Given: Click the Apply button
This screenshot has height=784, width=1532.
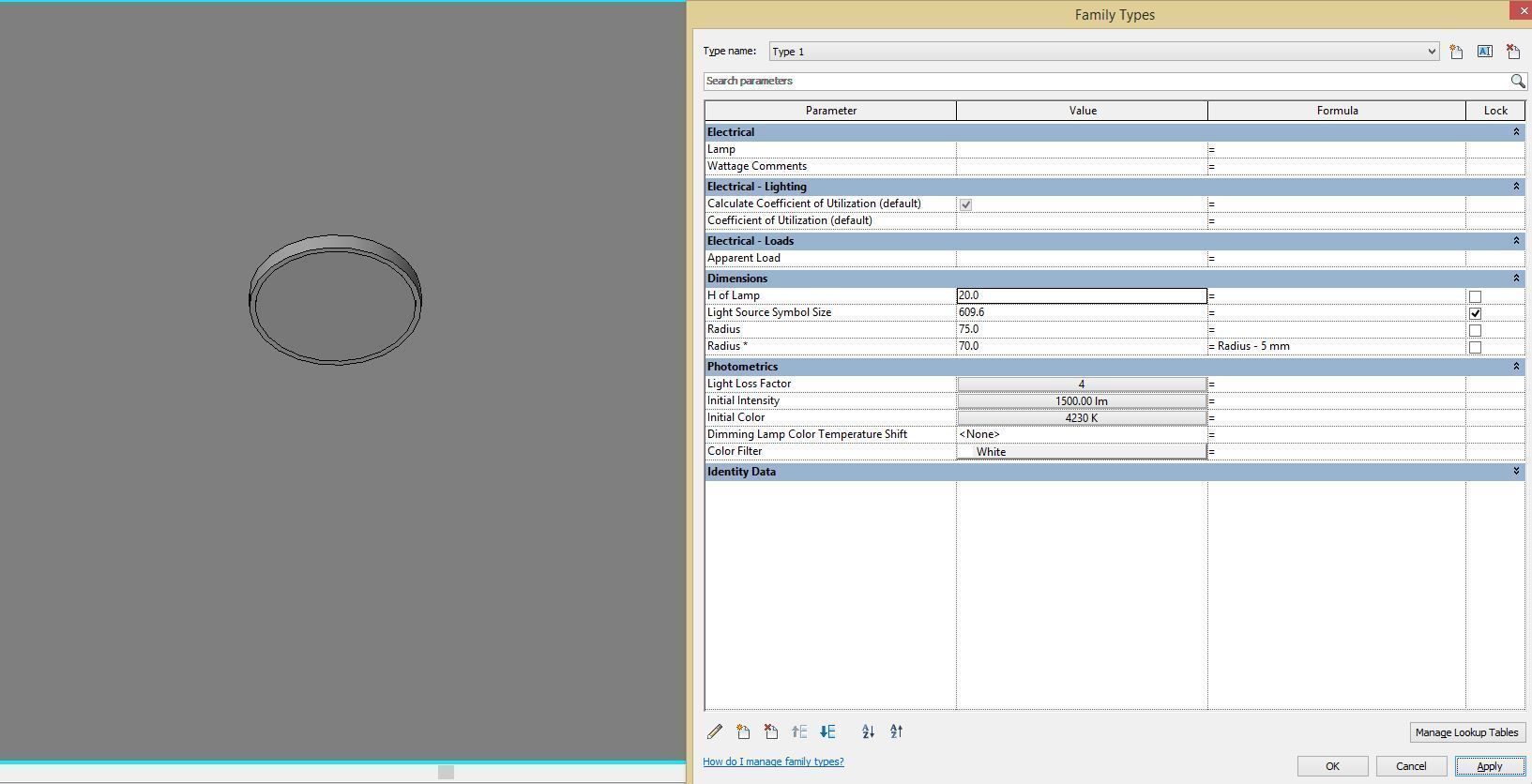Looking at the screenshot, I should point(1490,766).
